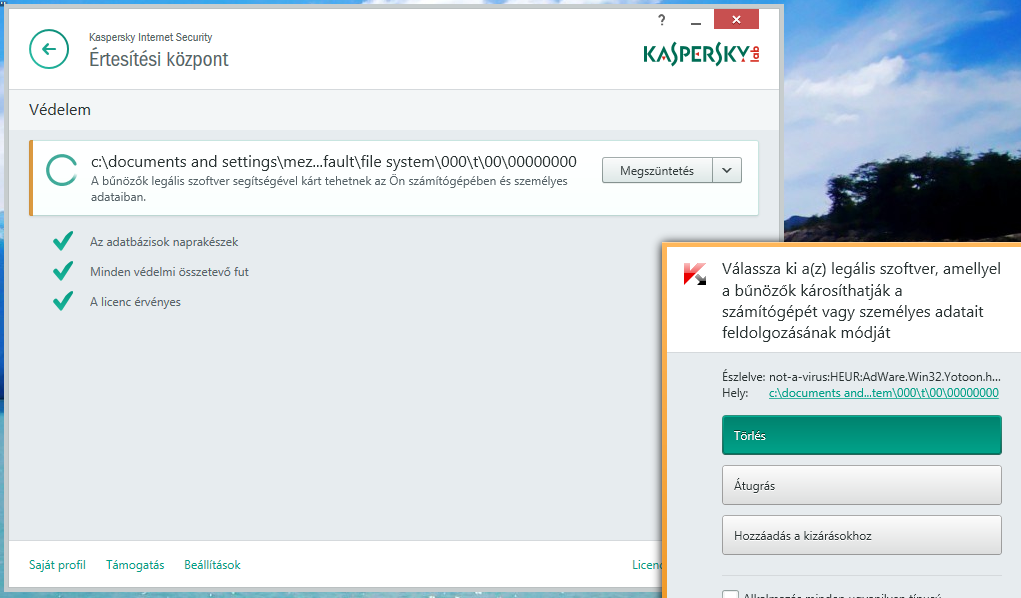Expand the dropdown arrow beside Megszüntetés
The image size is (1021, 598).
(727, 171)
